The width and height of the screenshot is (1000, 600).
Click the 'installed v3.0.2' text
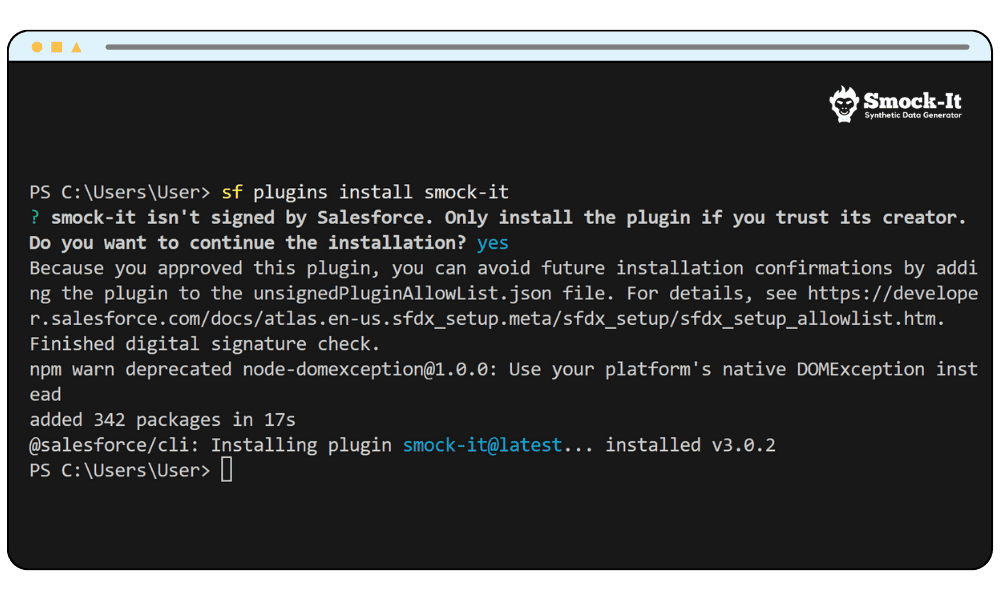(690, 445)
